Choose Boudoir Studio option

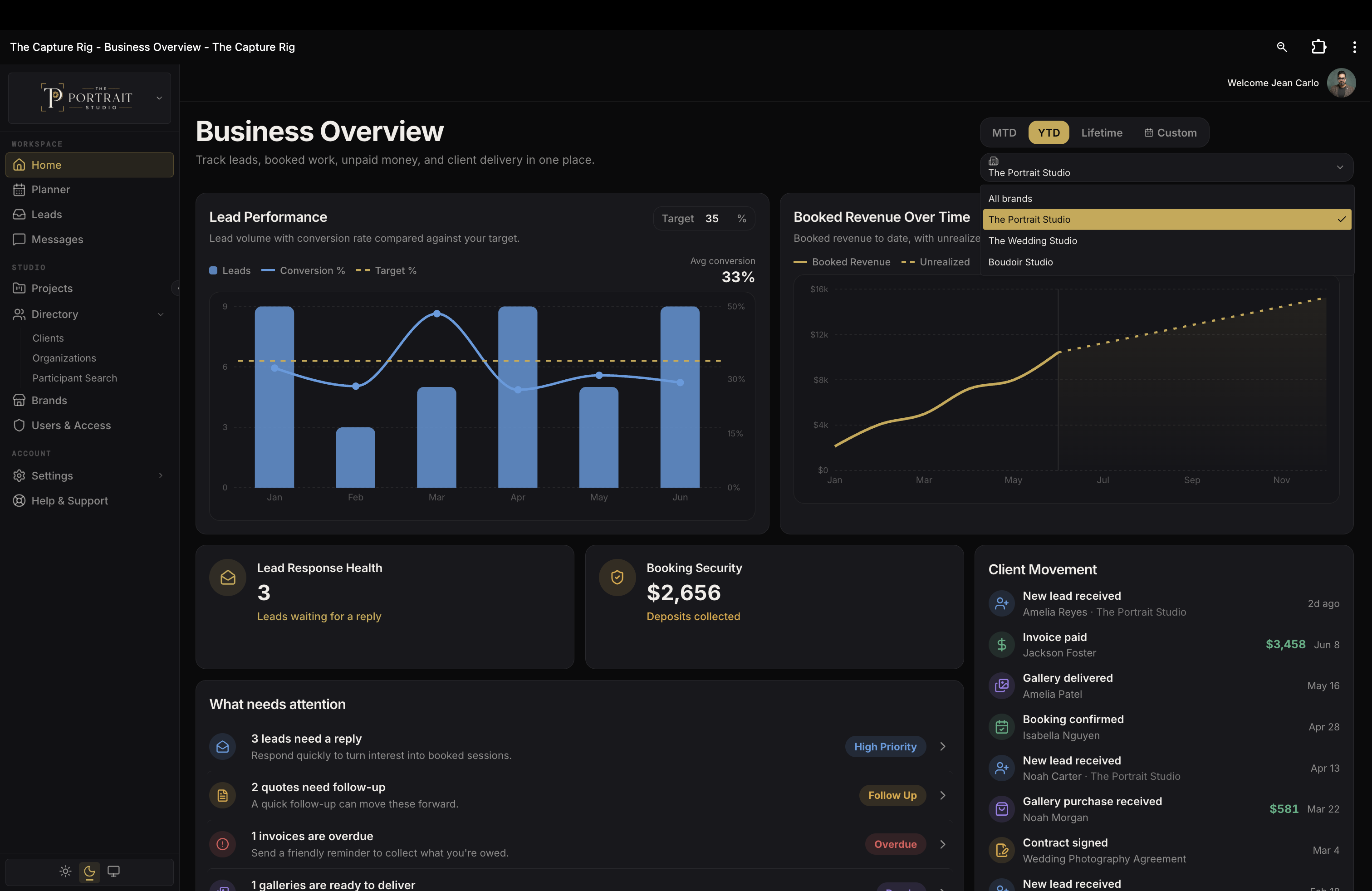coord(1167,262)
